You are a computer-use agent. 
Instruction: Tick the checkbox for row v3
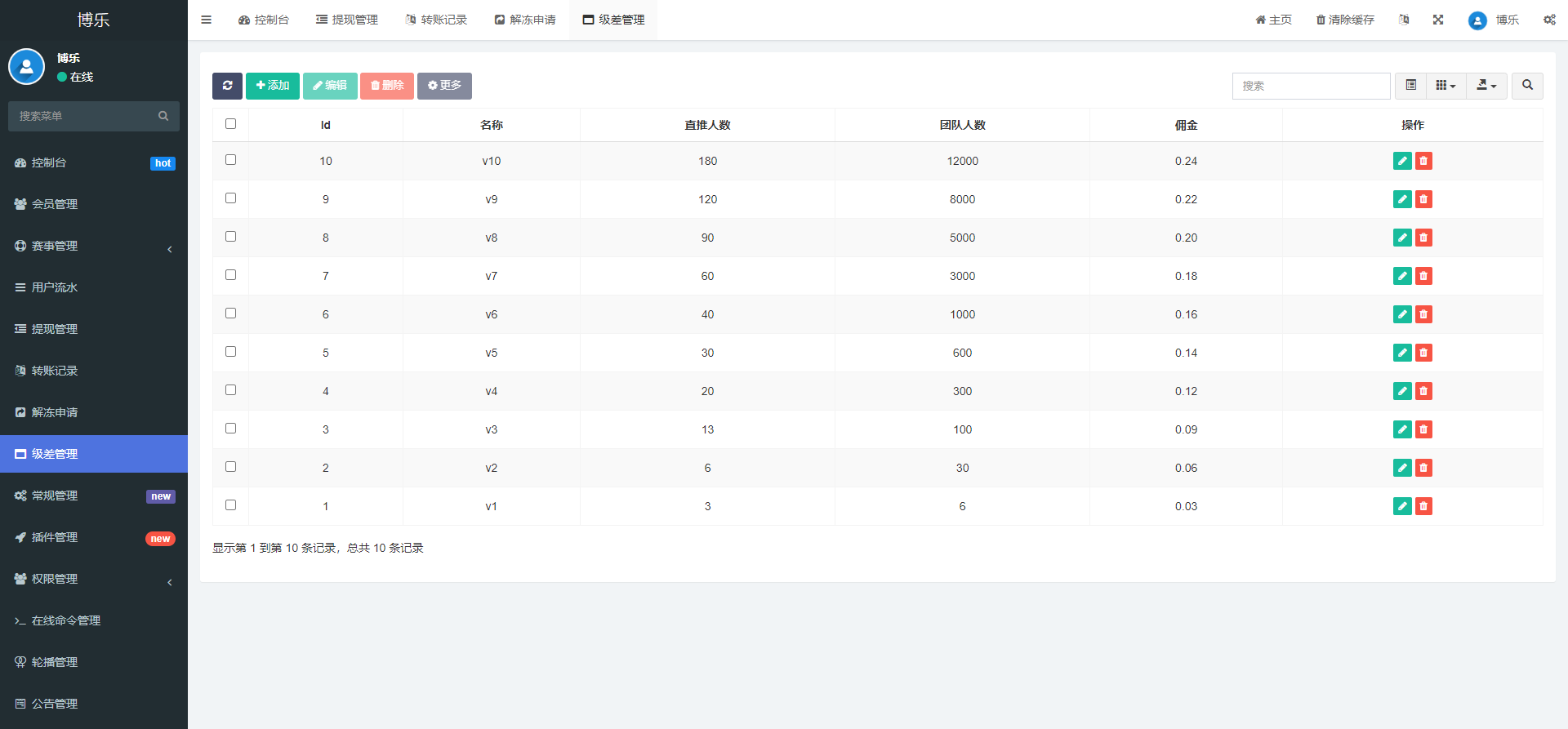[x=230, y=429]
